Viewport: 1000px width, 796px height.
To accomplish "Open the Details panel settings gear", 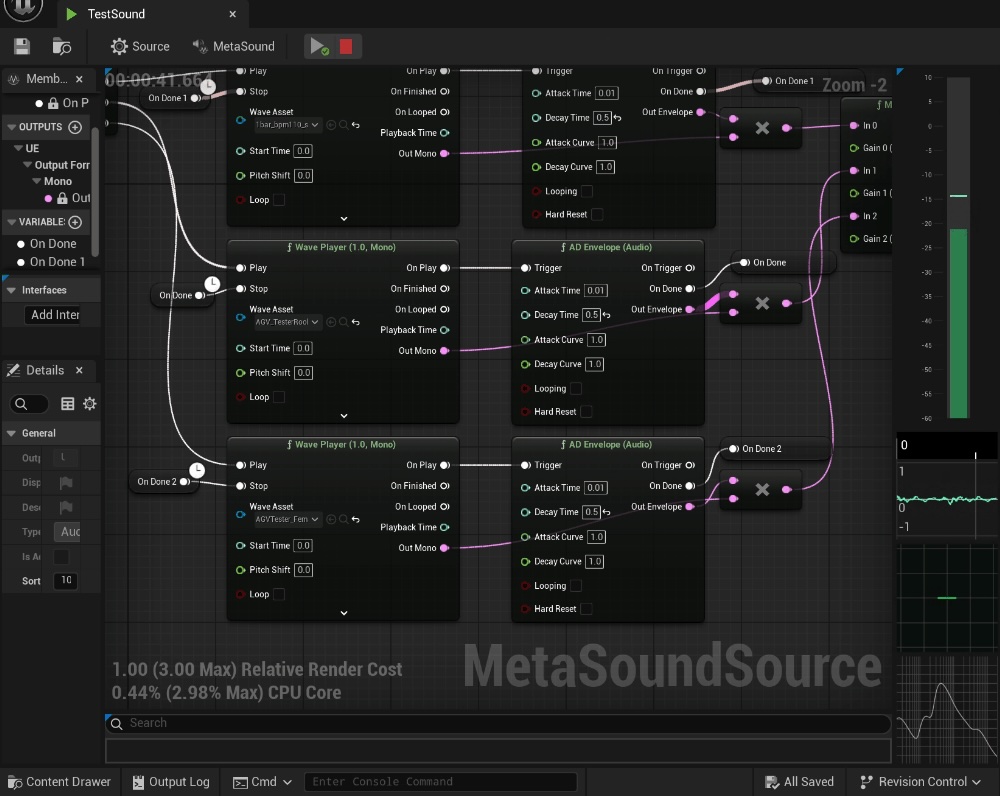I will [90, 404].
